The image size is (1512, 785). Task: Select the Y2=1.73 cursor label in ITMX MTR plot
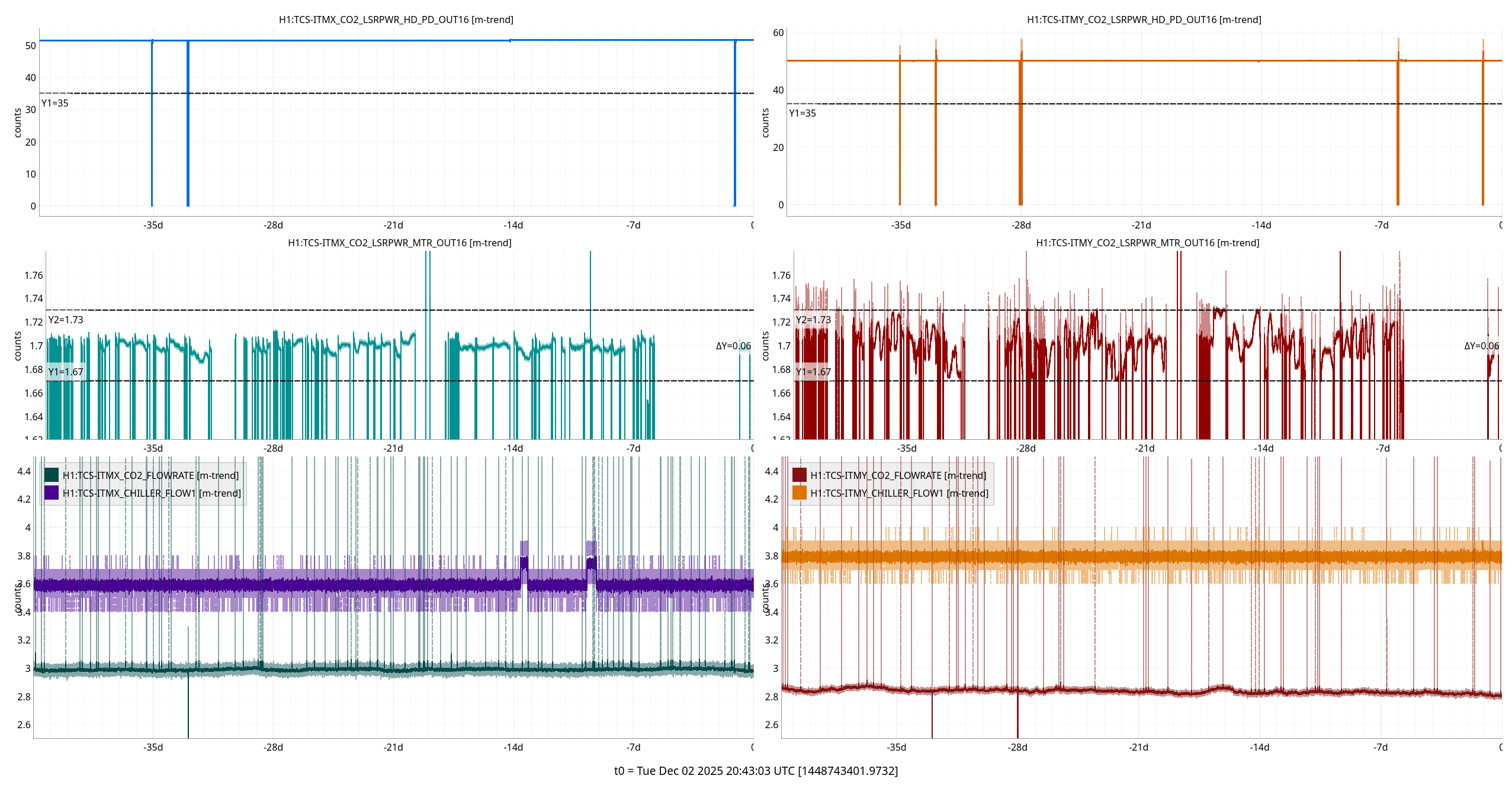66,320
